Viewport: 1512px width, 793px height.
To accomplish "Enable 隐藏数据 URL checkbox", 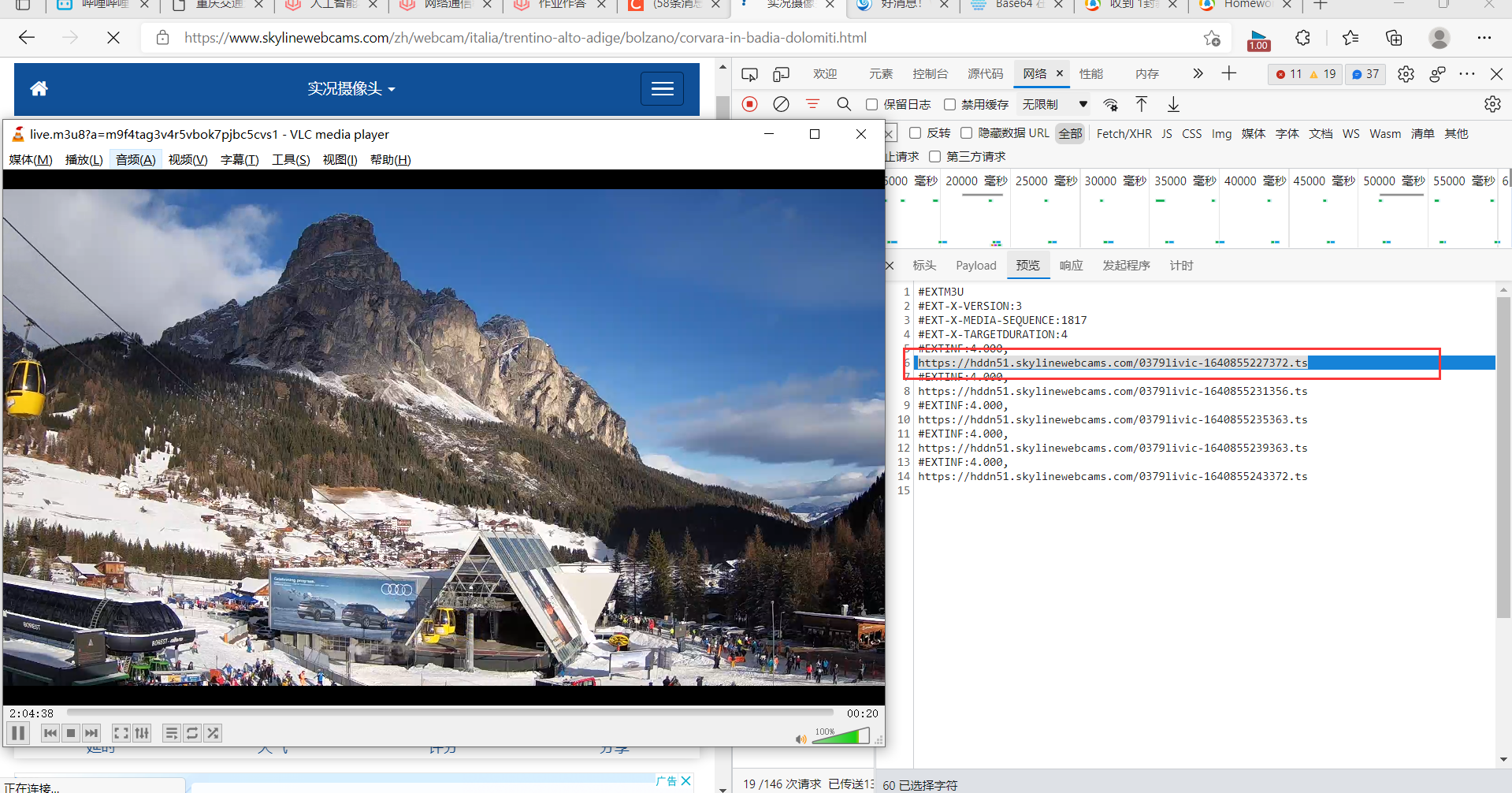I will point(966,133).
